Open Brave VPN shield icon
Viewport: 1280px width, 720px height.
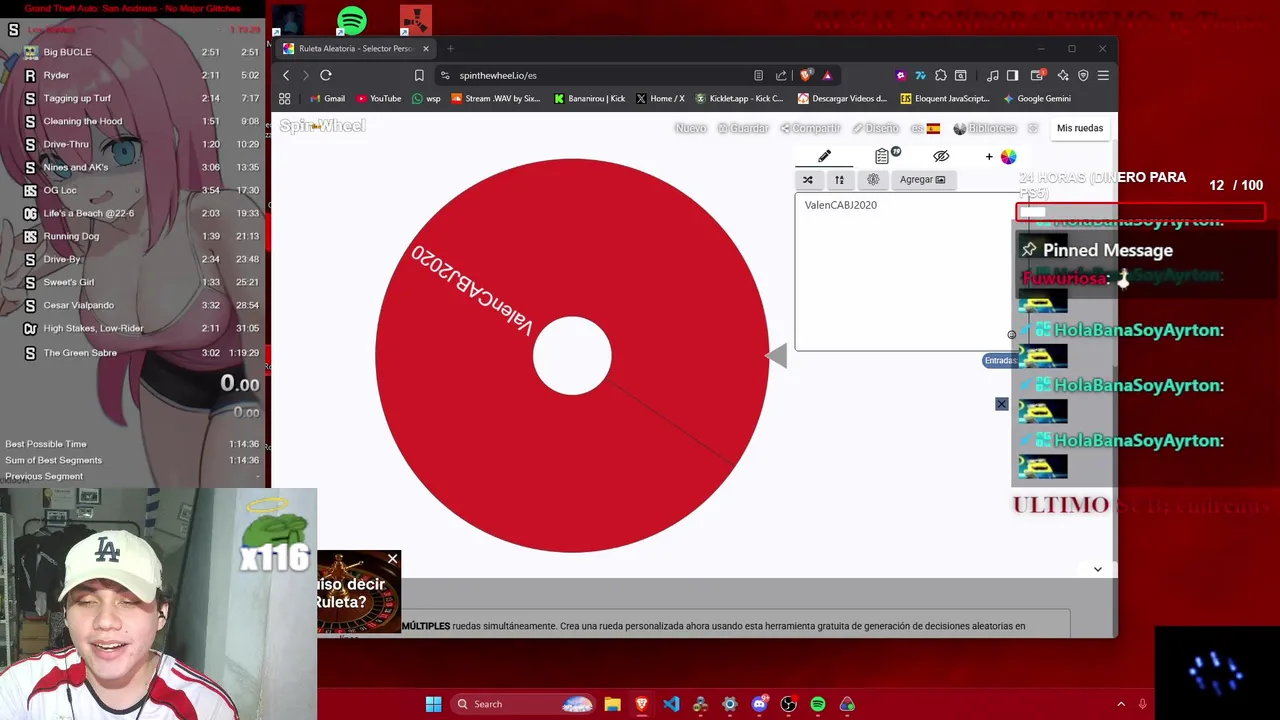coord(1083,75)
